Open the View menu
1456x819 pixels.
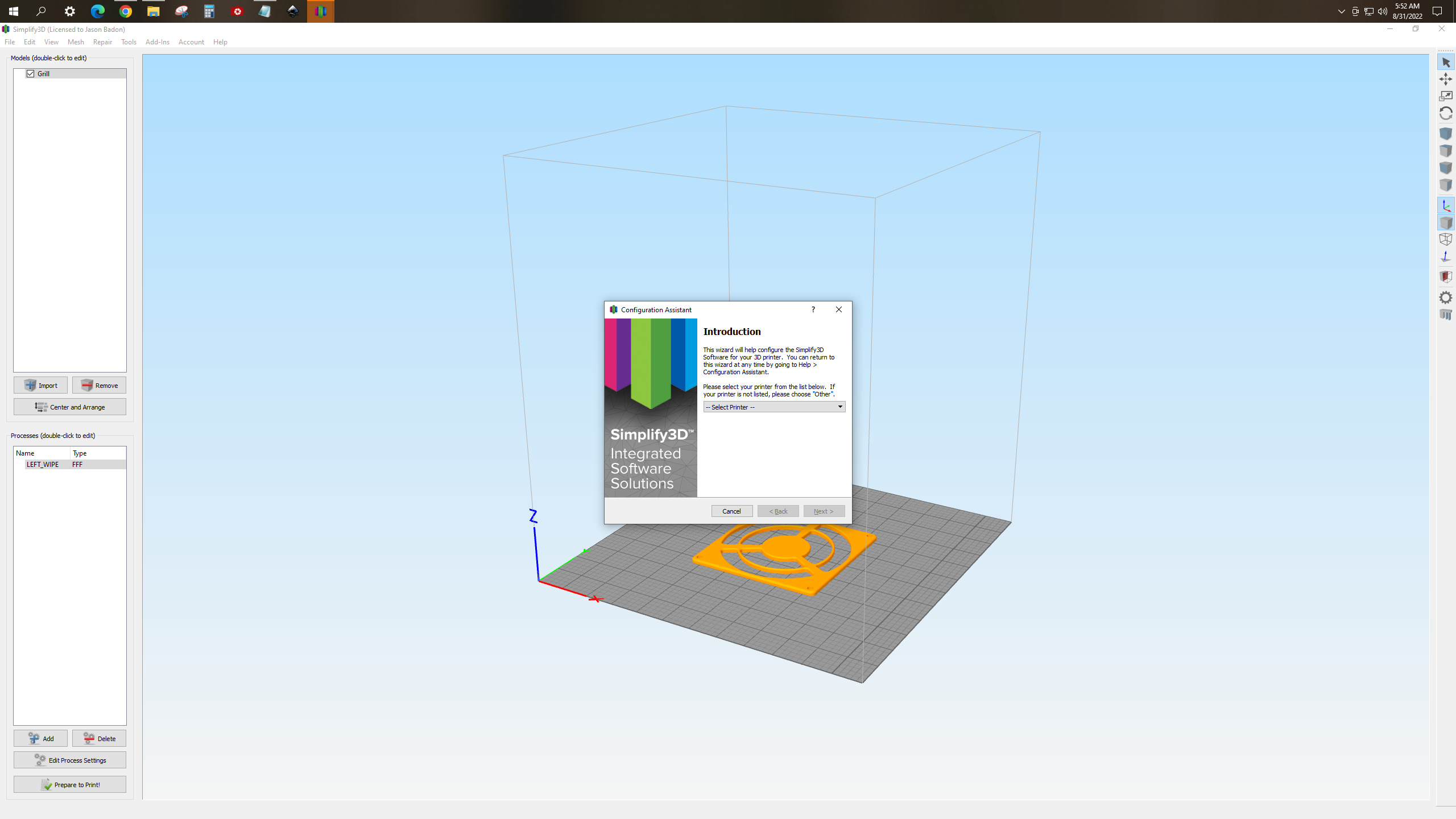[x=51, y=42]
